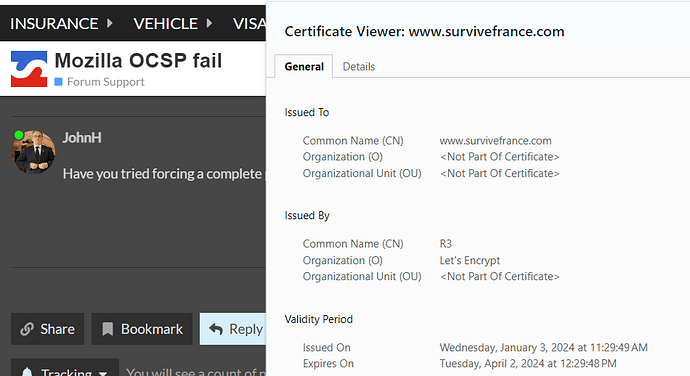Image resolution: width=690 pixels, height=376 pixels.
Task: Open the Tracking dropdown caret
Action: pyautogui.click(x=103, y=373)
